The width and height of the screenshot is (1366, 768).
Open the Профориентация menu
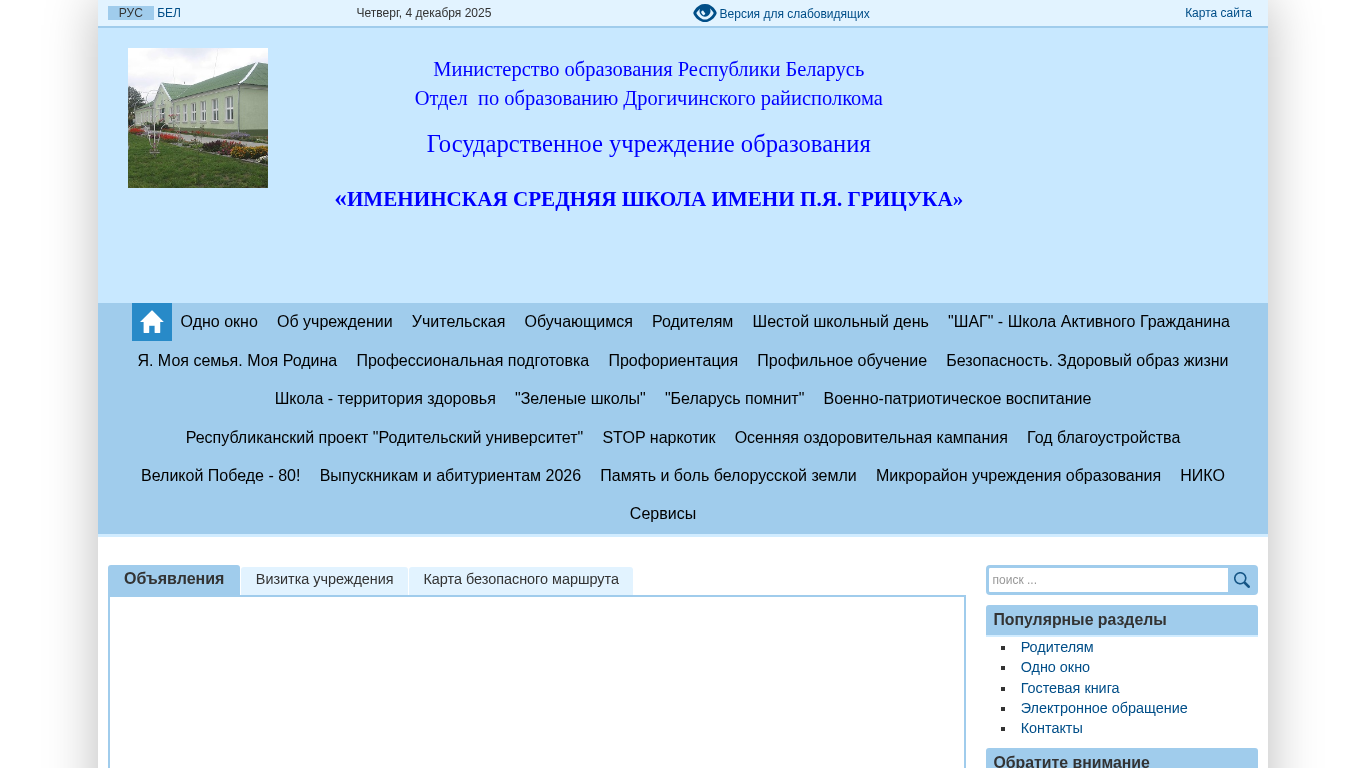673,361
